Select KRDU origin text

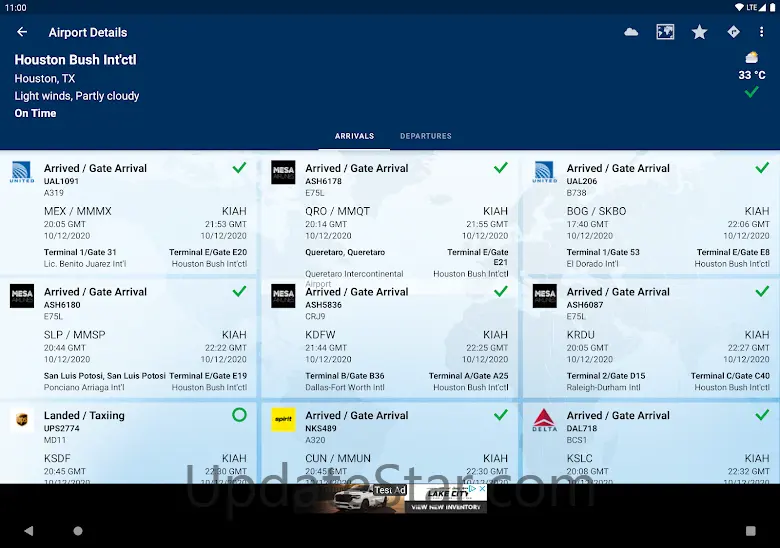581,335
